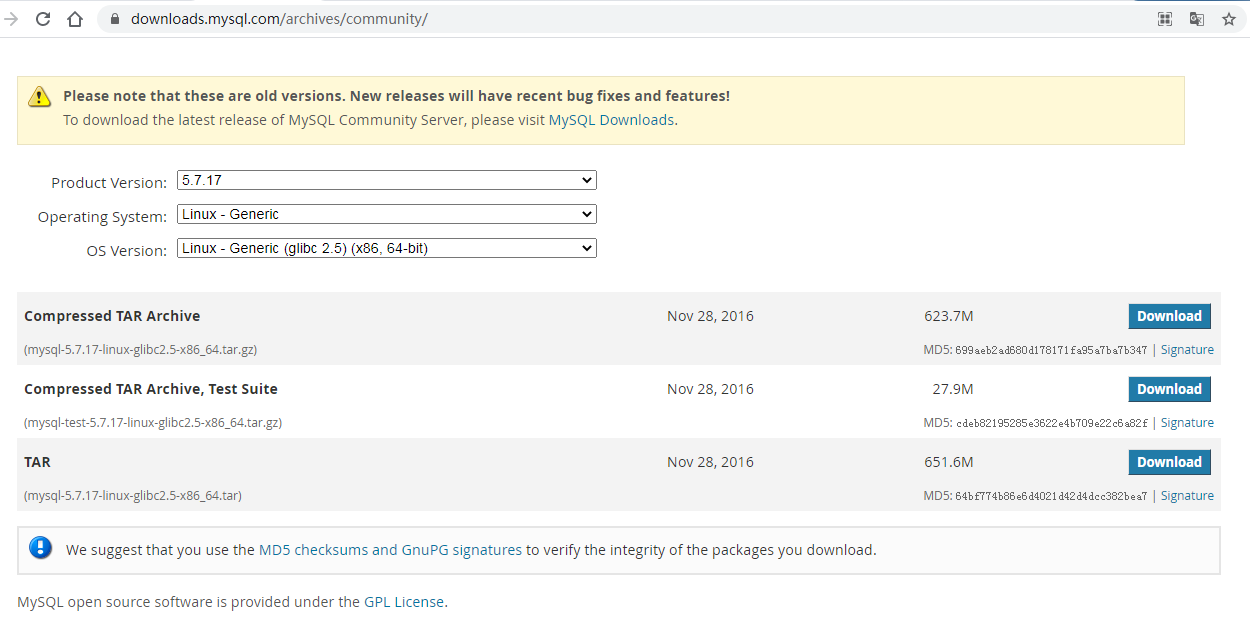Click the translate page icon

click(1197, 19)
